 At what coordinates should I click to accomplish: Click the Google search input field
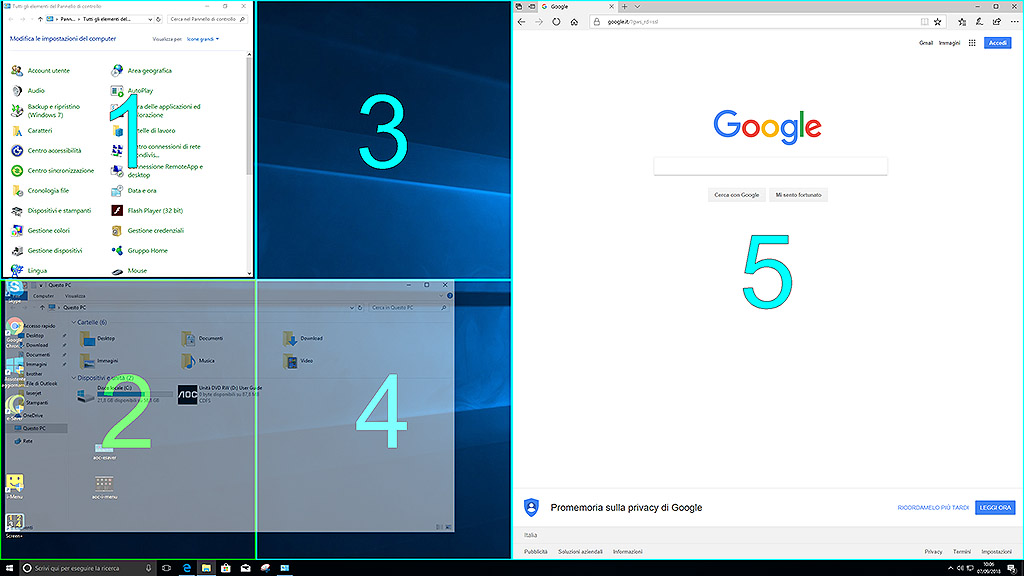(x=770, y=167)
